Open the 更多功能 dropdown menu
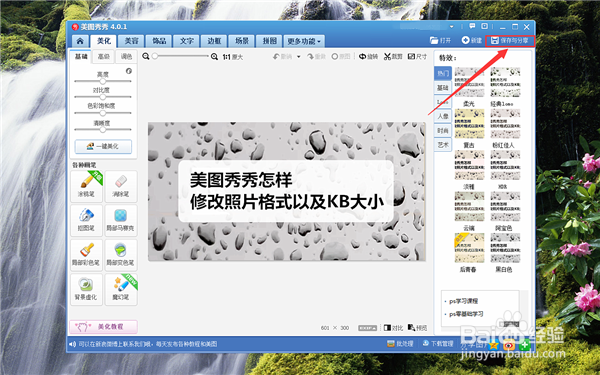This screenshot has height=375, width=600. (x=304, y=41)
